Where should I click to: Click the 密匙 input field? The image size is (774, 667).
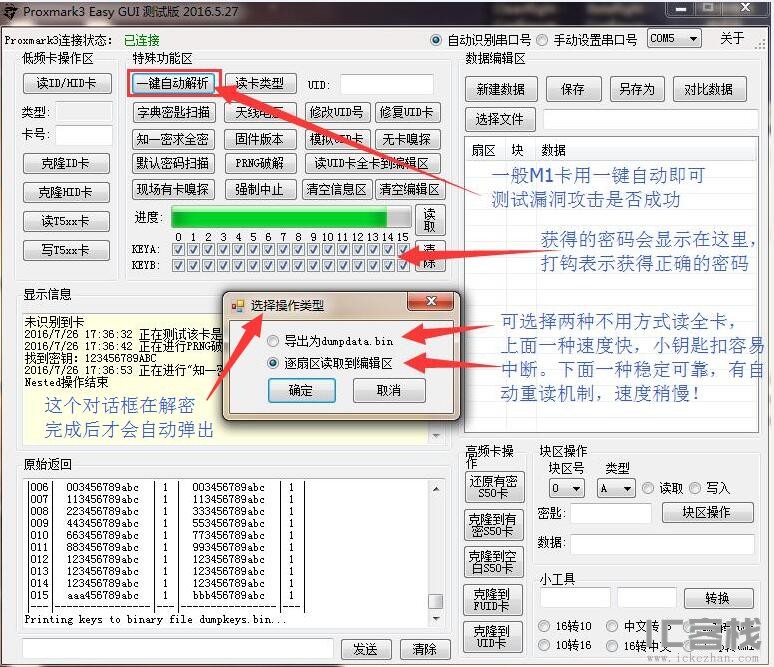[x=611, y=513]
